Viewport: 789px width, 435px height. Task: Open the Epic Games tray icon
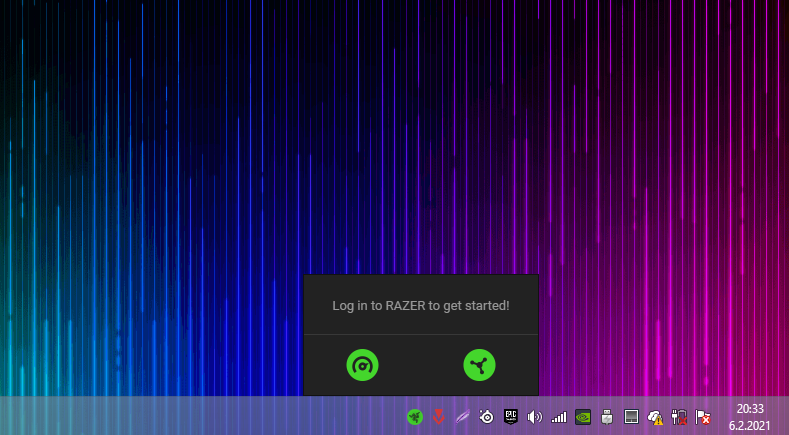coord(511,417)
